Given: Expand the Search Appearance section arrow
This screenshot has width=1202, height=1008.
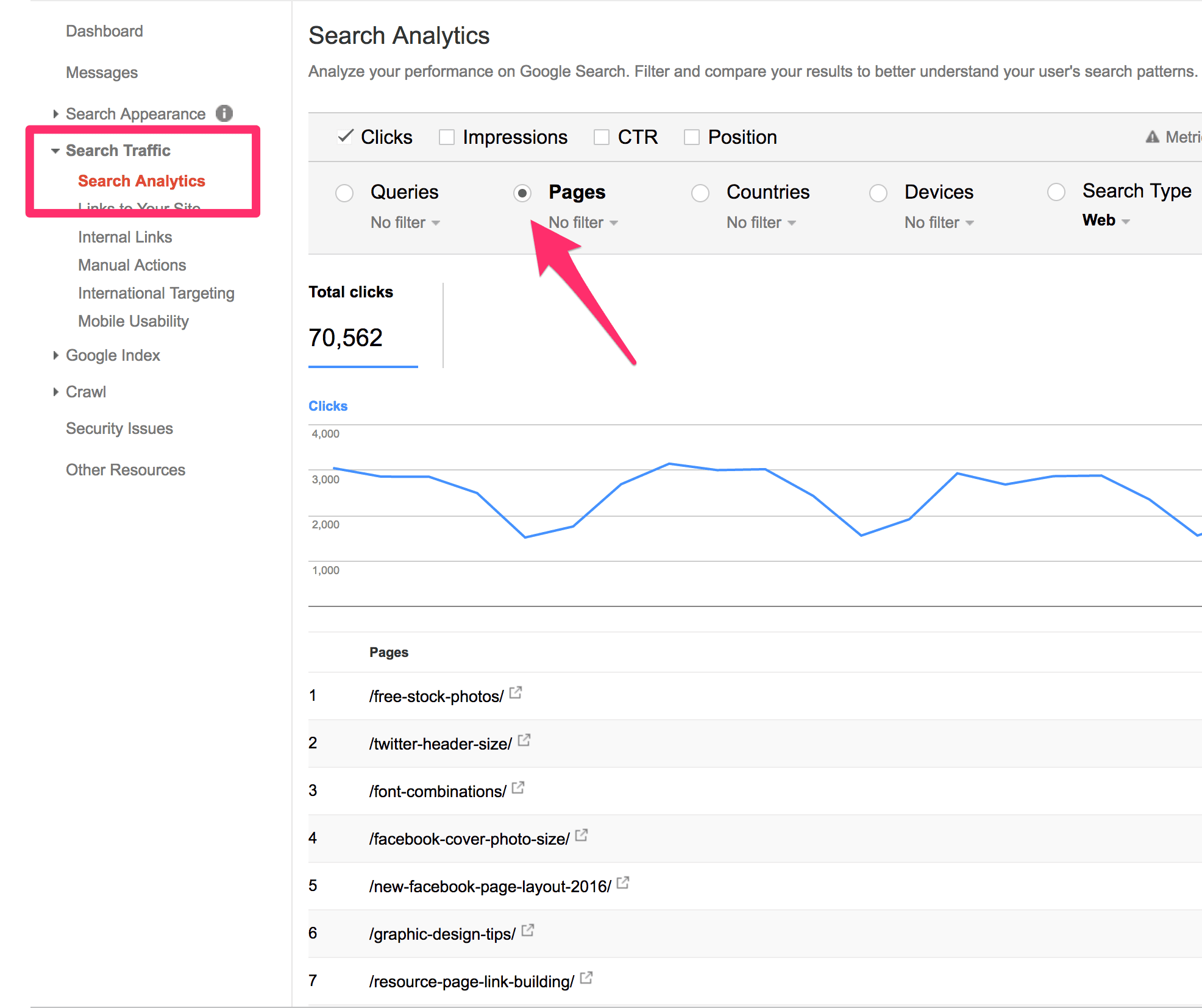Looking at the screenshot, I should (x=55, y=114).
